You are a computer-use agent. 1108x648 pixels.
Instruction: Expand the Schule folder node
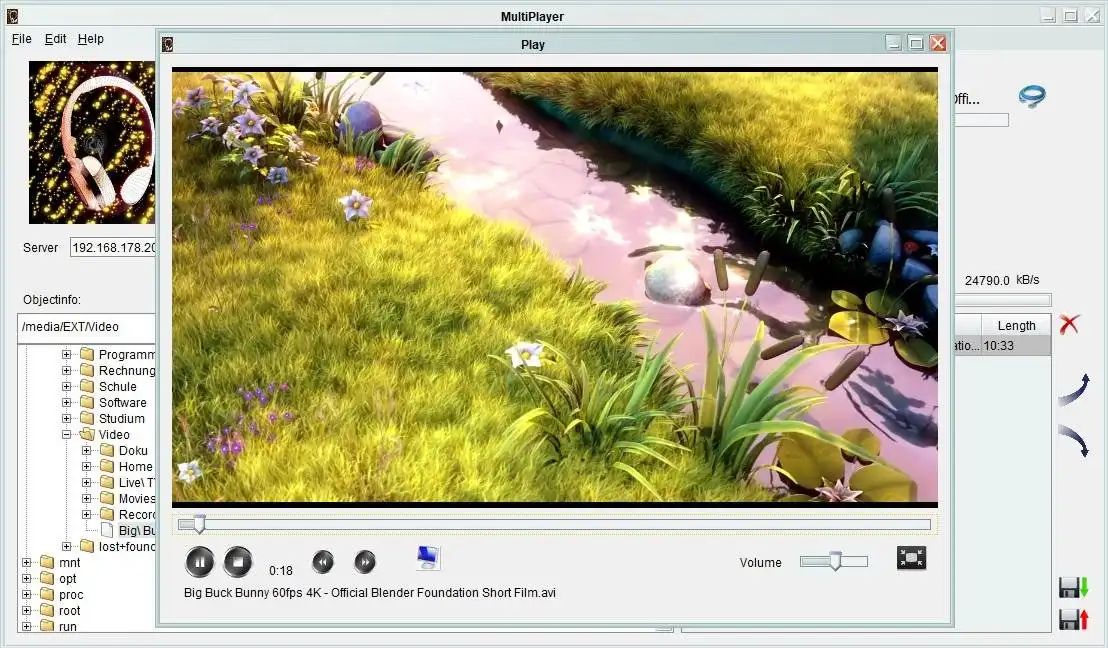tap(66, 387)
